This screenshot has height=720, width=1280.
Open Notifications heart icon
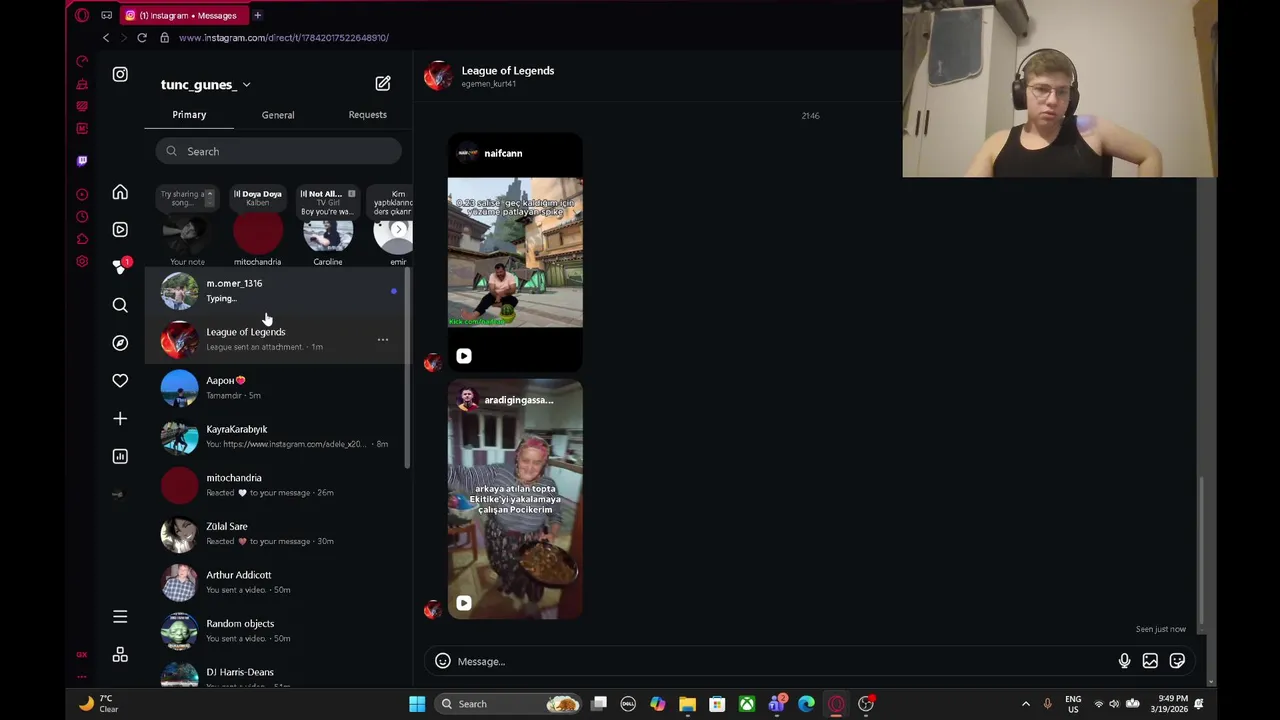[120, 380]
